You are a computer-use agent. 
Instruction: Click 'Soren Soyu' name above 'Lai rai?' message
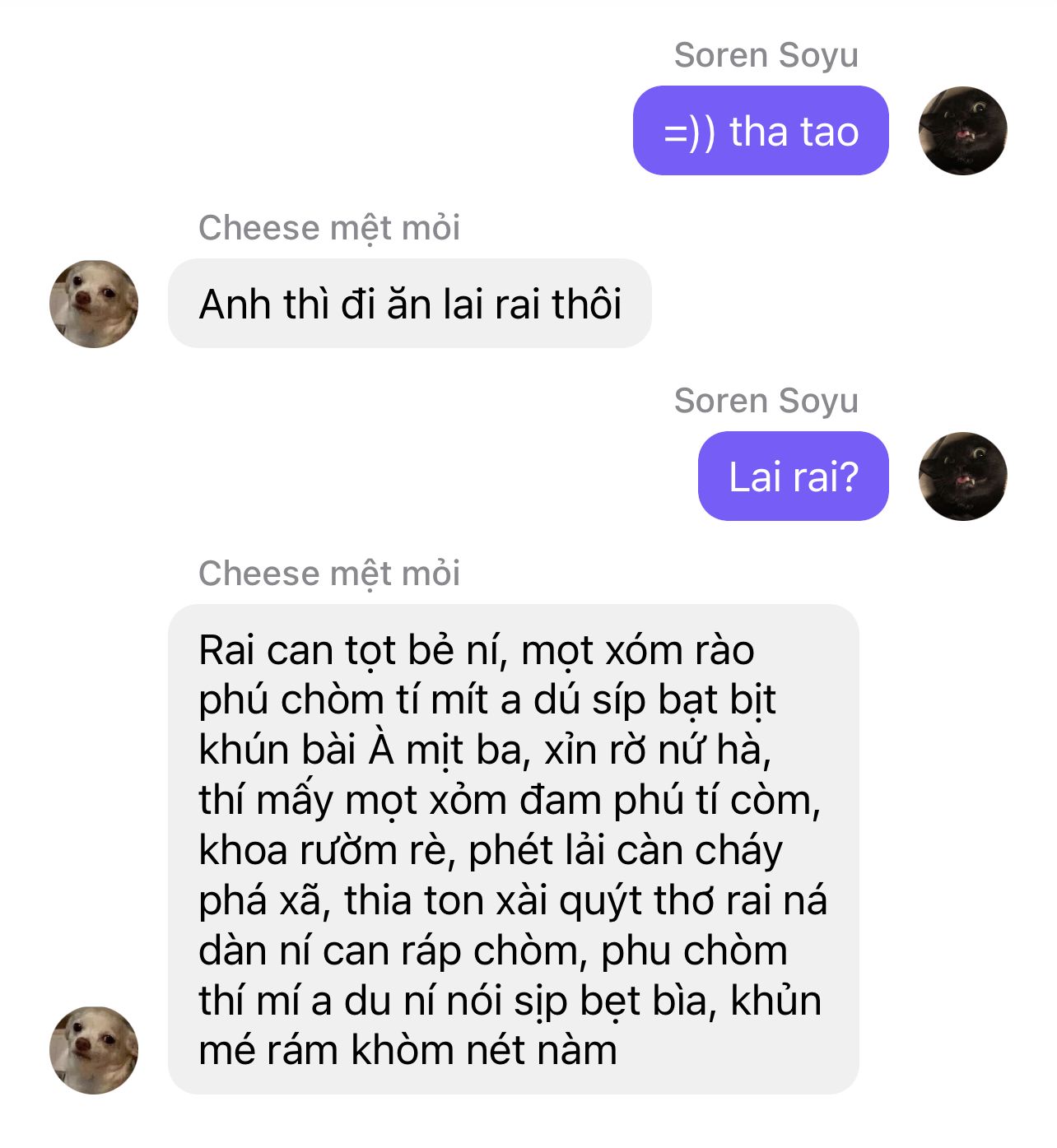click(x=766, y=401)
